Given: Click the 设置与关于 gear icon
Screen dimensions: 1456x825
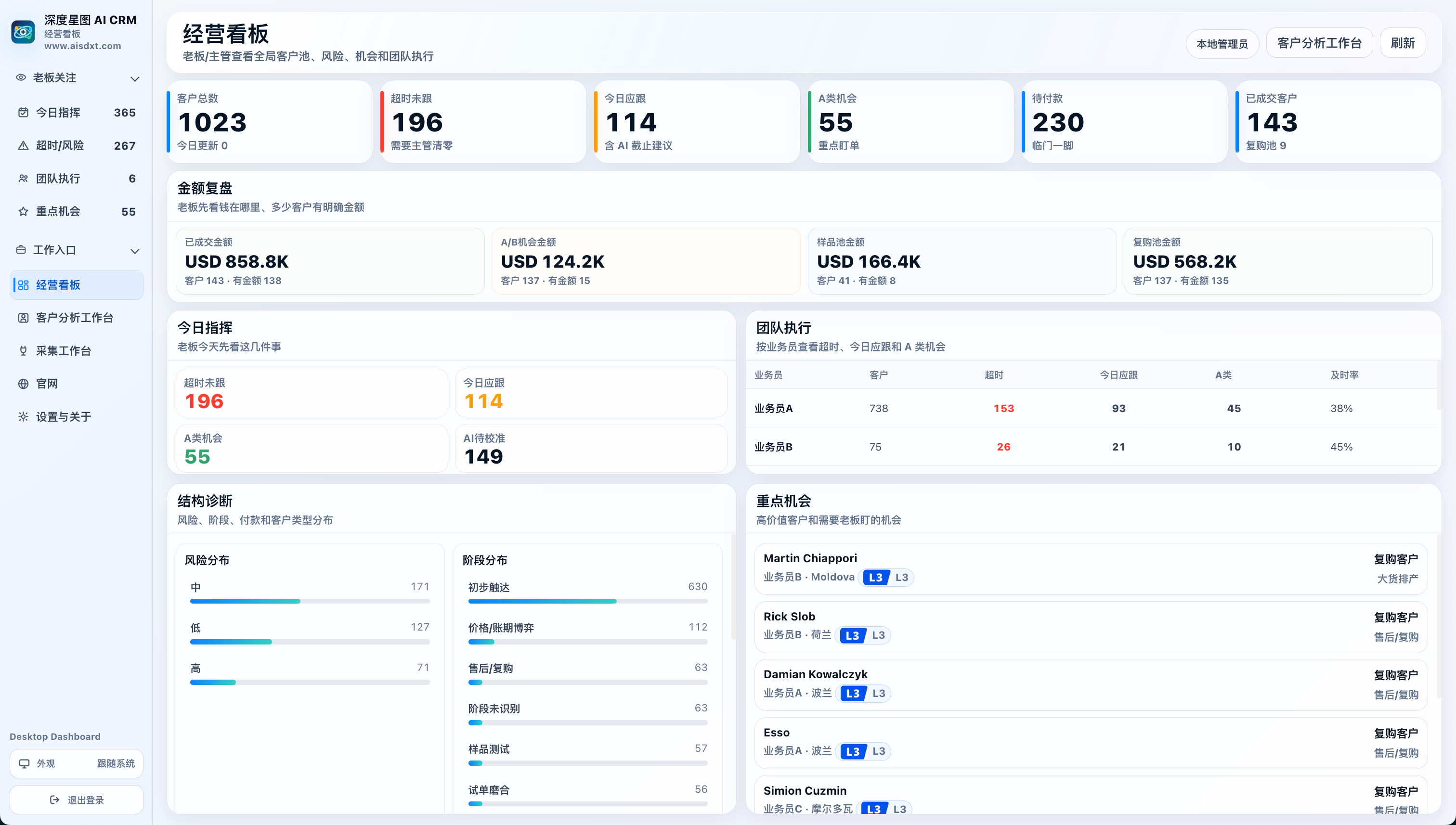Looking at the screenshot, I should 23,416.
